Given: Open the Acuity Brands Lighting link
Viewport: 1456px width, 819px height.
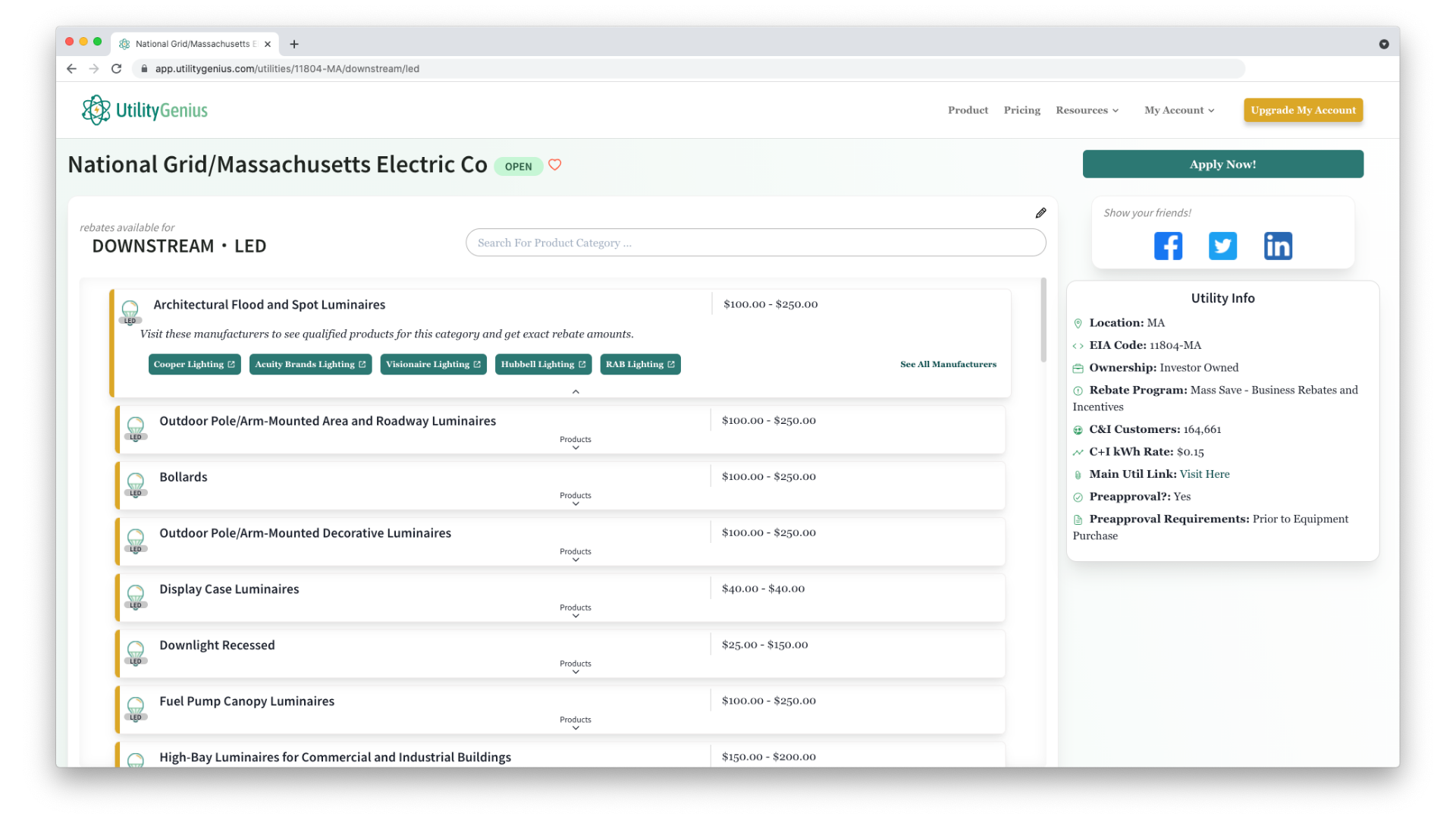Looking at the screenshot, I should coord(310,364).
